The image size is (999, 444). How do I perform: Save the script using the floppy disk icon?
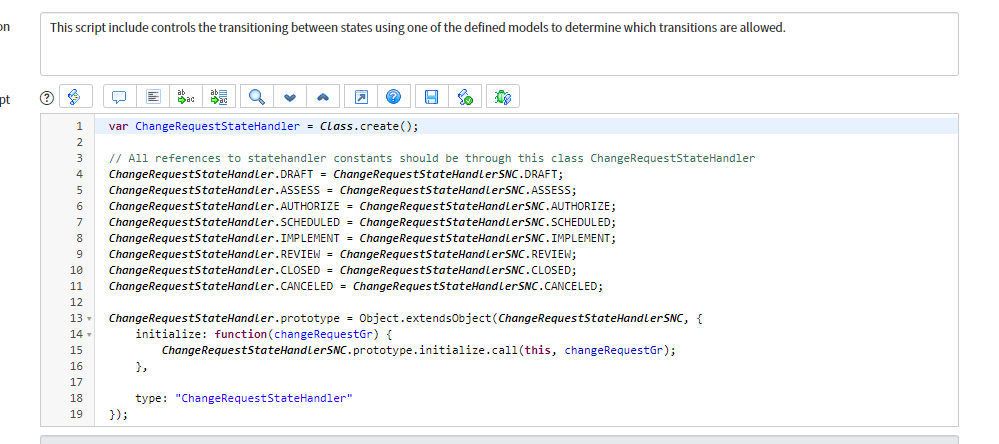point(432,97)
